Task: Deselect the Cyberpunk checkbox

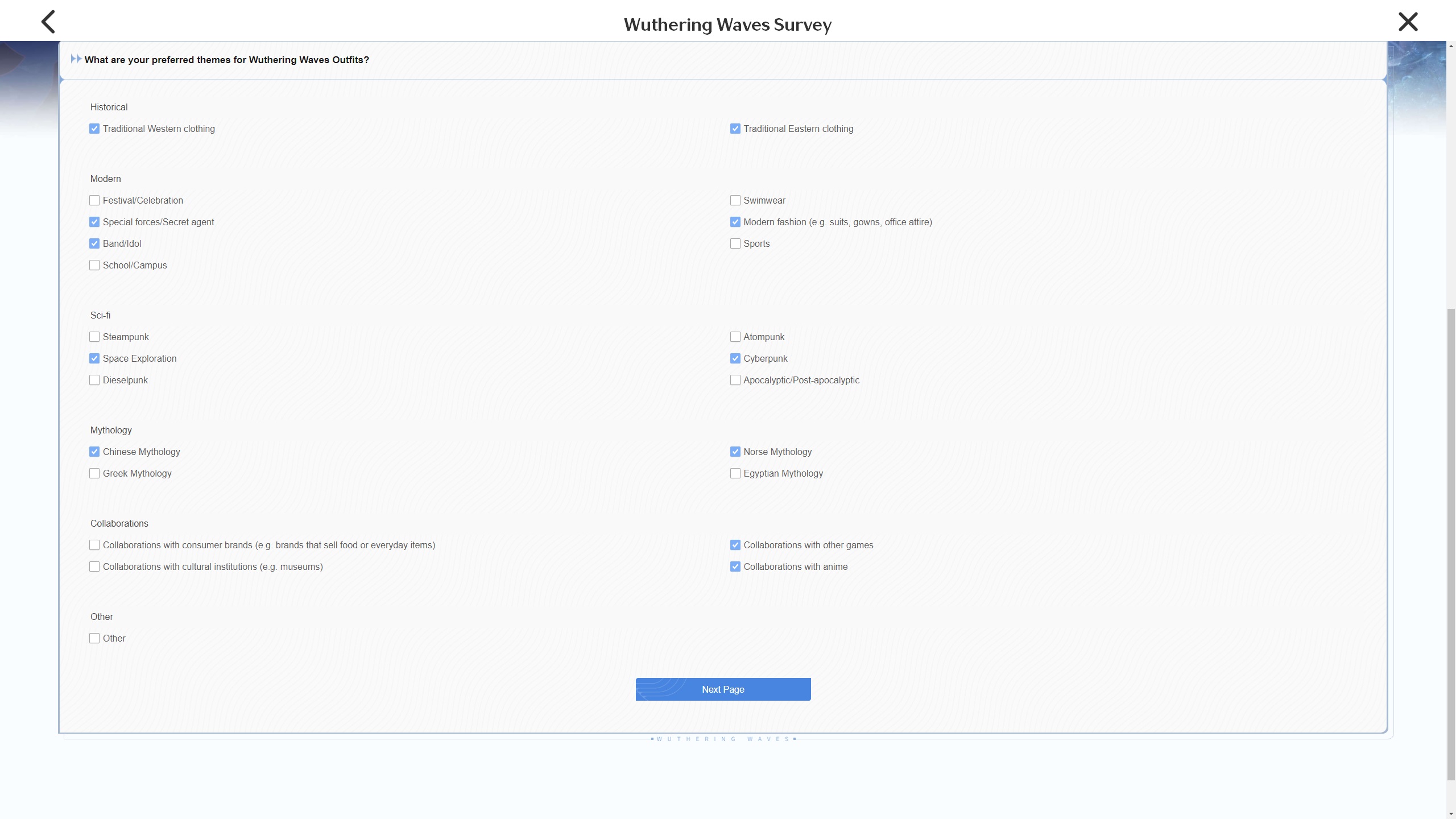Action: pyautogui.click(x=735, y=359)
